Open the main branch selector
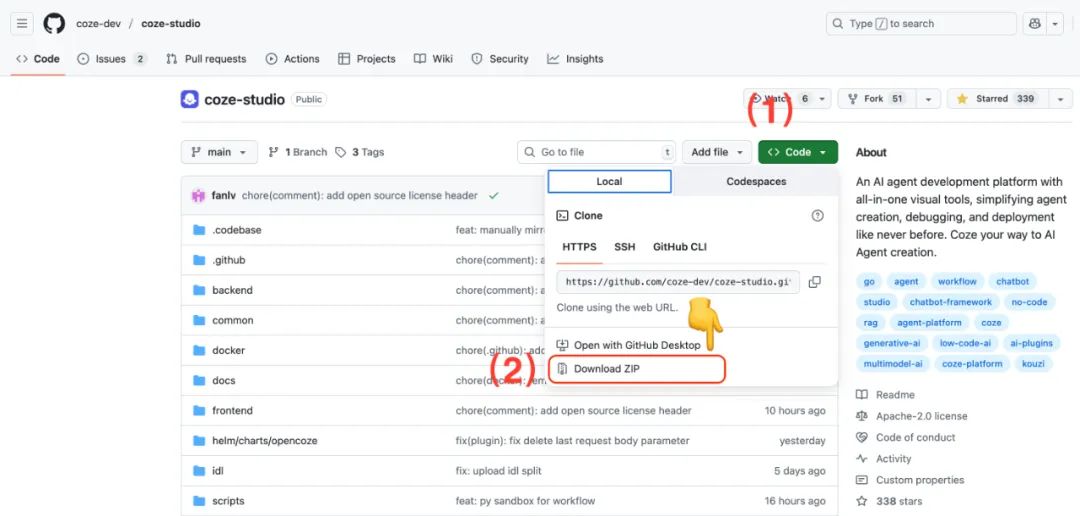The width and height of the screenshot is (1080, 516). (219, 152)
